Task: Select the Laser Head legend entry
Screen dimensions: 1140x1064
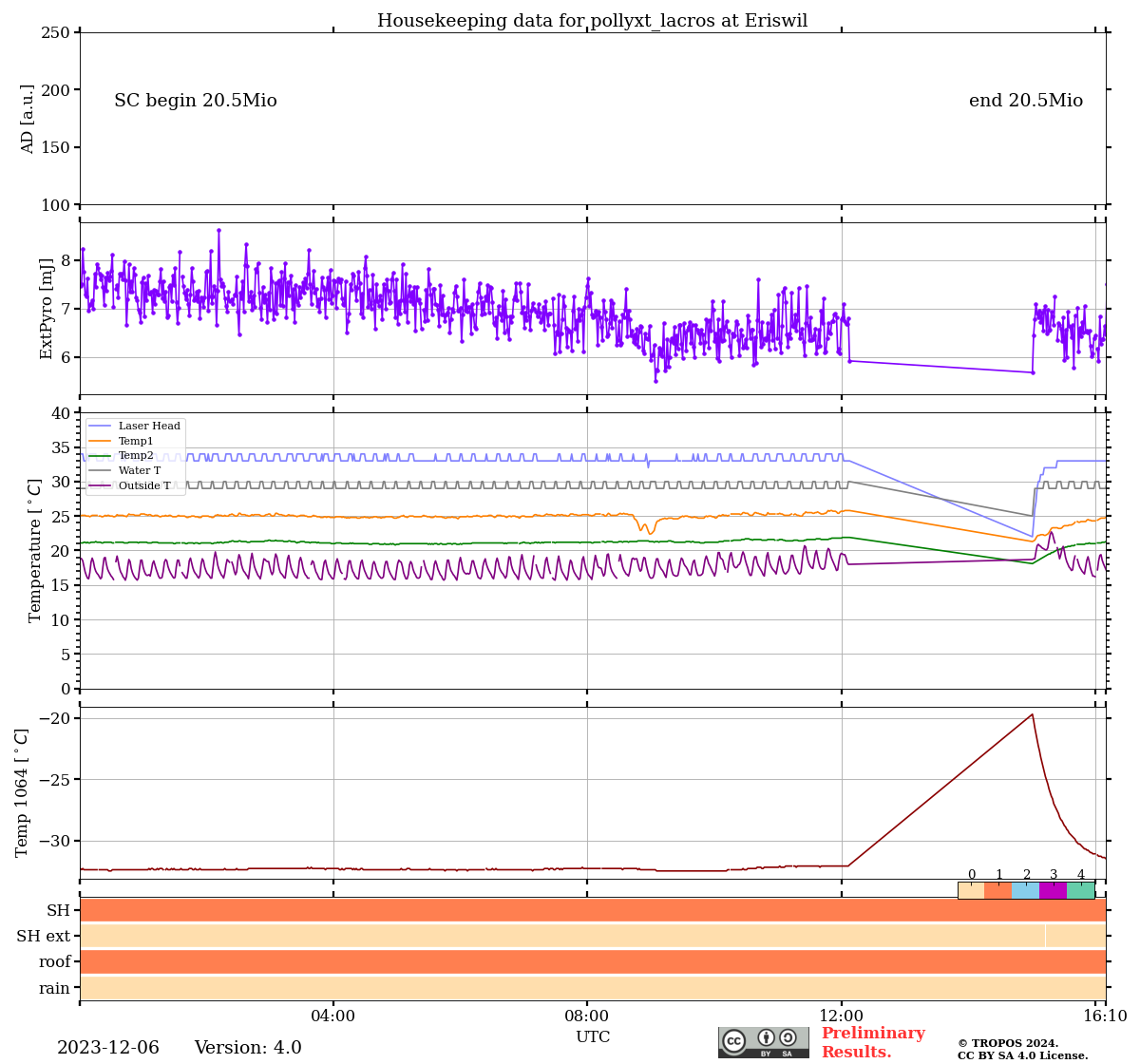Action: pos(134,426)
